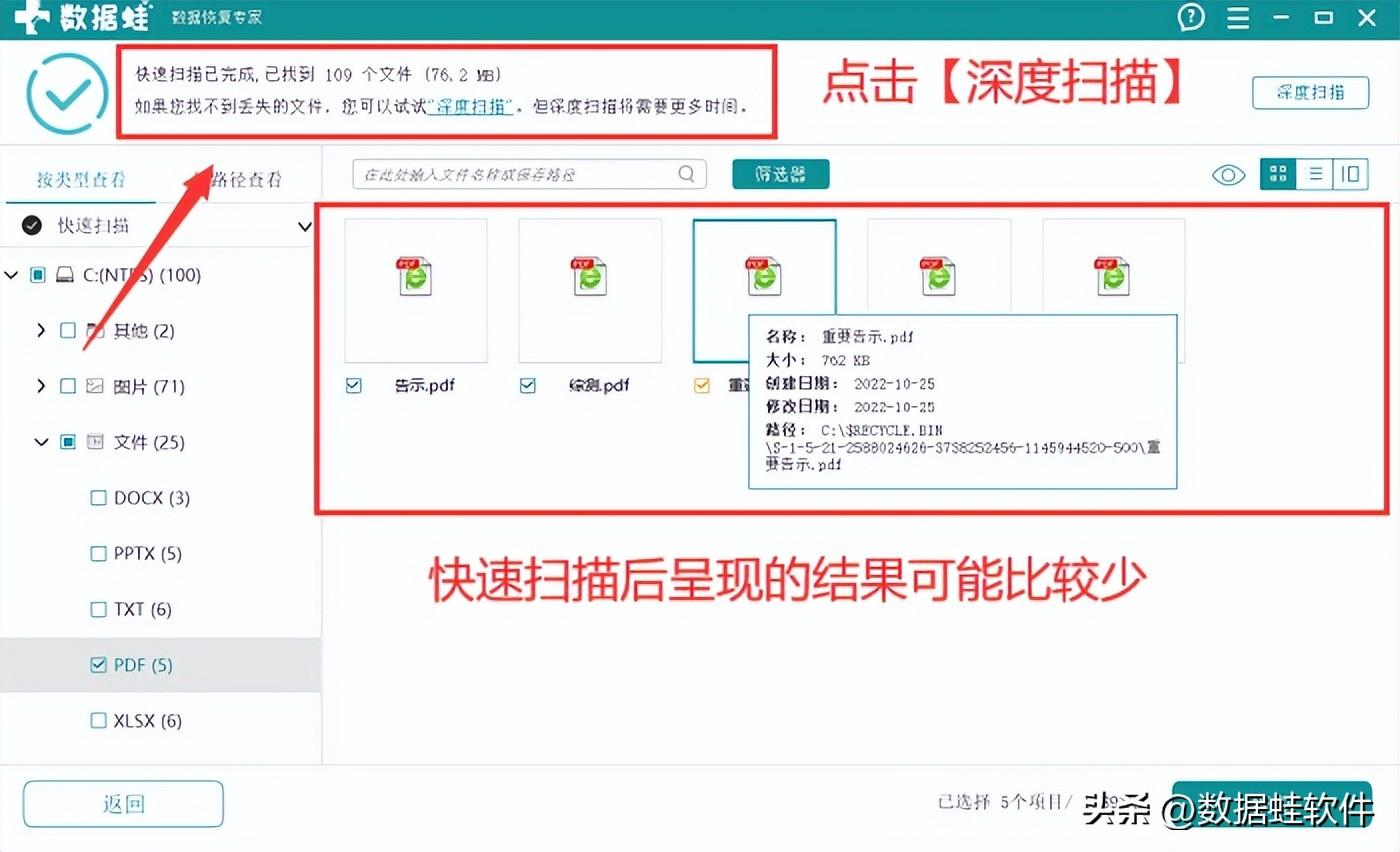This screenshot has width=1400, height=852.
Task: Enable the DOCX (3) checkbox
Action: click(97, 497)
